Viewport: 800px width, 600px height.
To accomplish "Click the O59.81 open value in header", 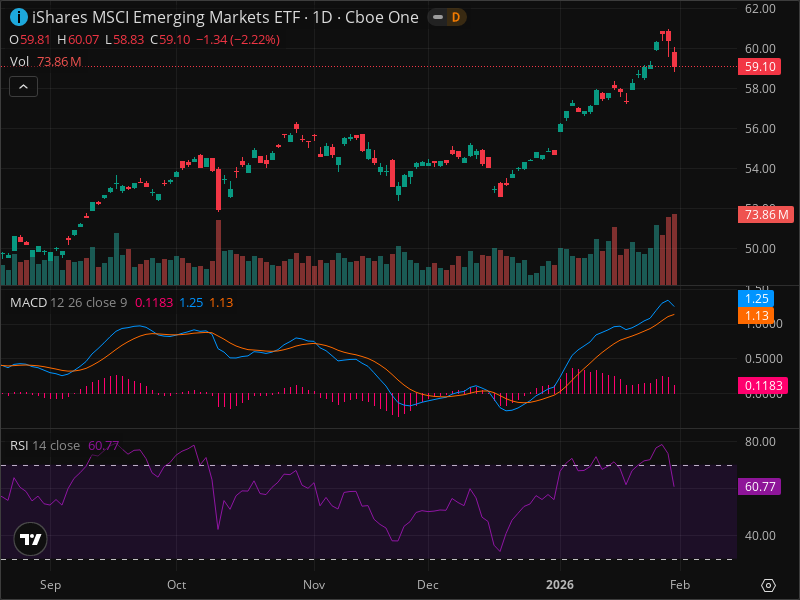I will pyautogui.click(x=30, y=40).
